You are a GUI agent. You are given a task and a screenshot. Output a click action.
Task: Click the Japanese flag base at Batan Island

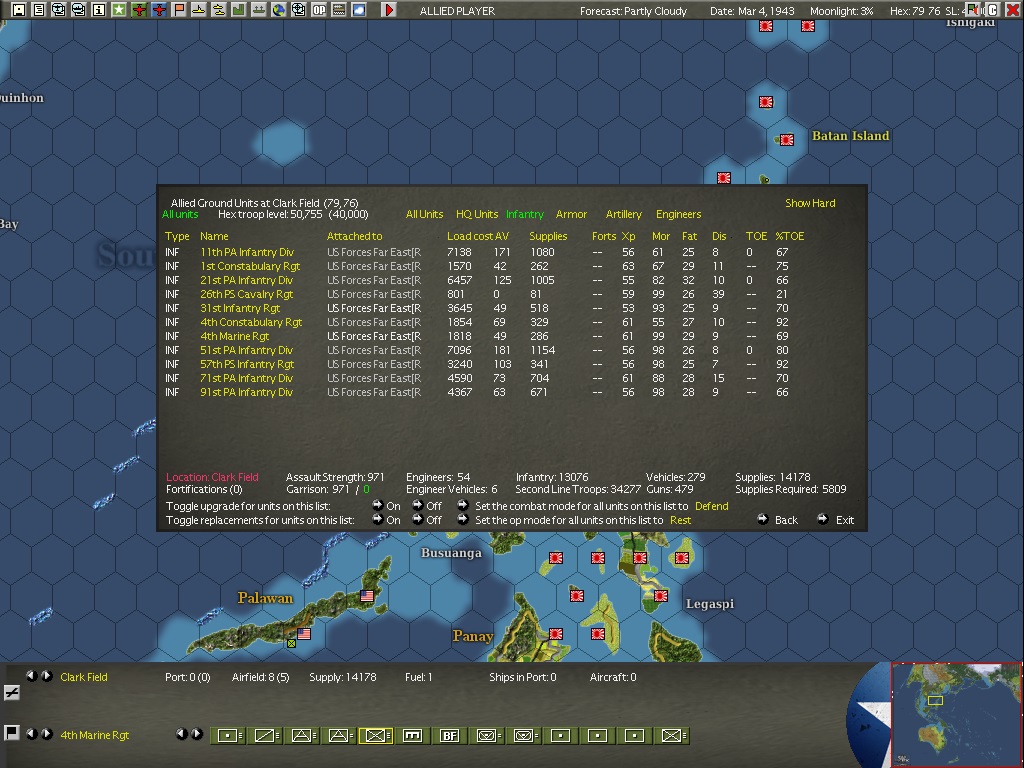(x=787, y=140)
